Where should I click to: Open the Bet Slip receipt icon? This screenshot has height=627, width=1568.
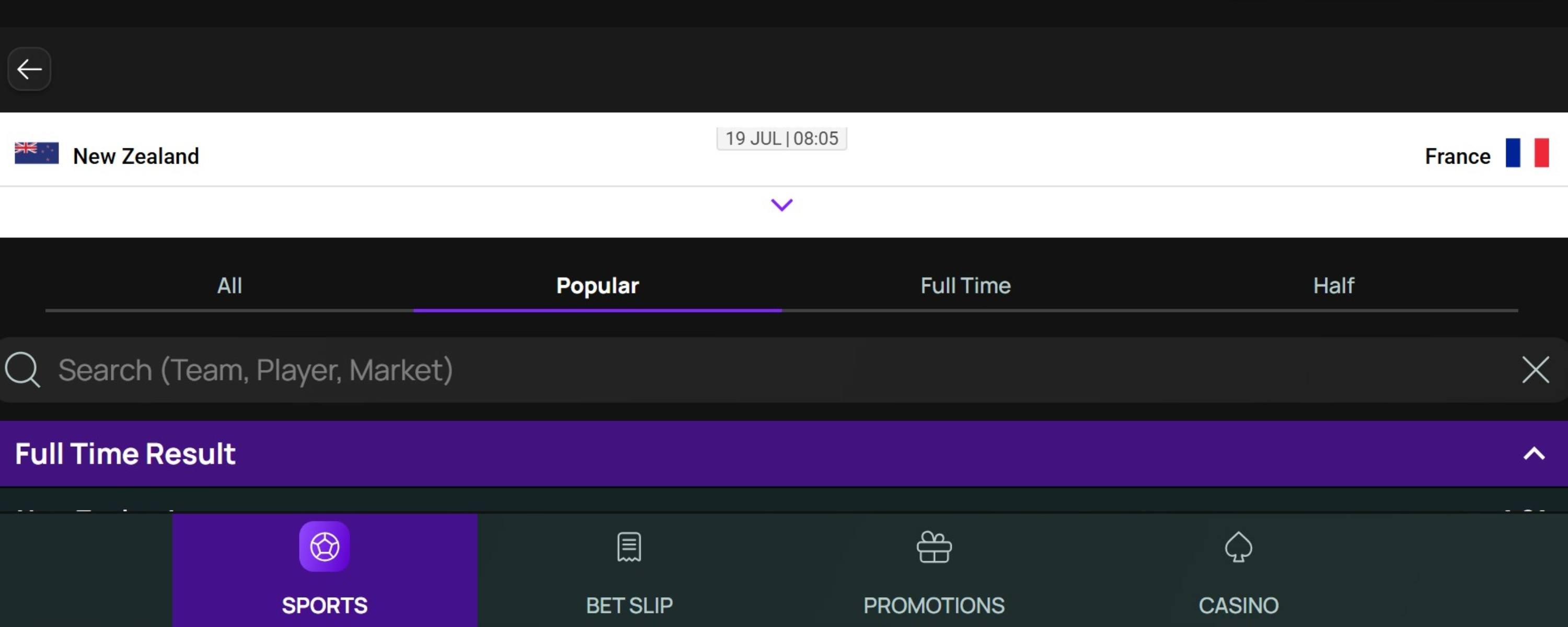629,547
